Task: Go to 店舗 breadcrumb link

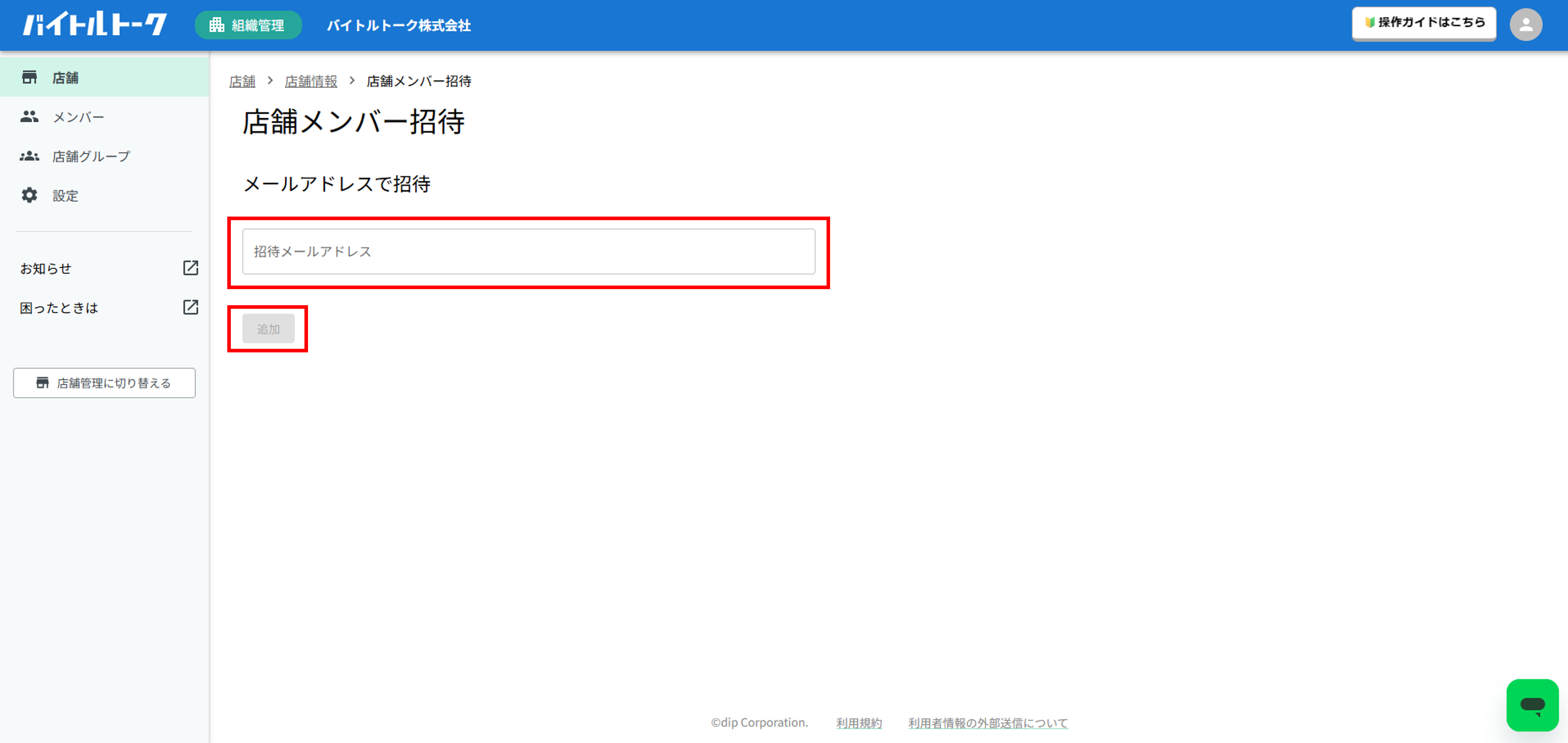Action: click(x=242, y=81)
